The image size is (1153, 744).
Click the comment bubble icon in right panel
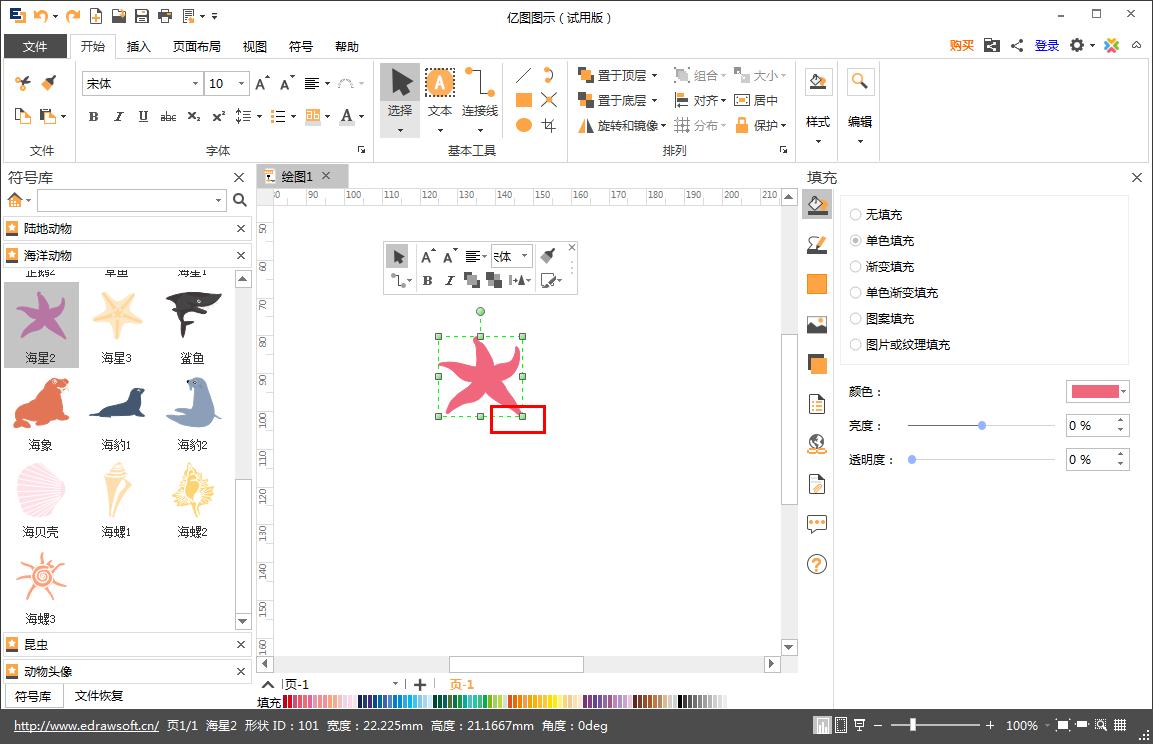816,523
